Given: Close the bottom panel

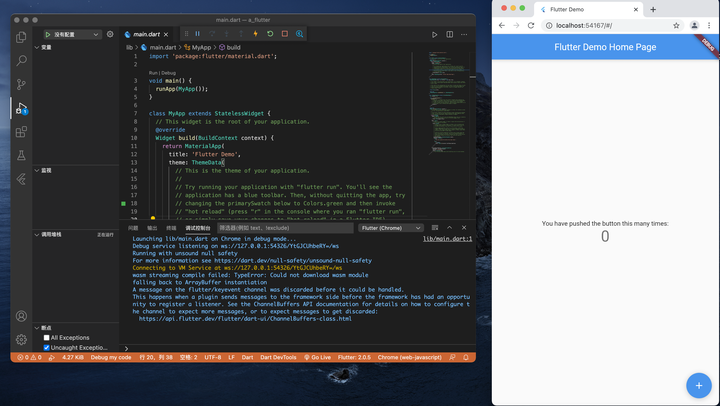Looking at the screenshot, I should (464, 228).
